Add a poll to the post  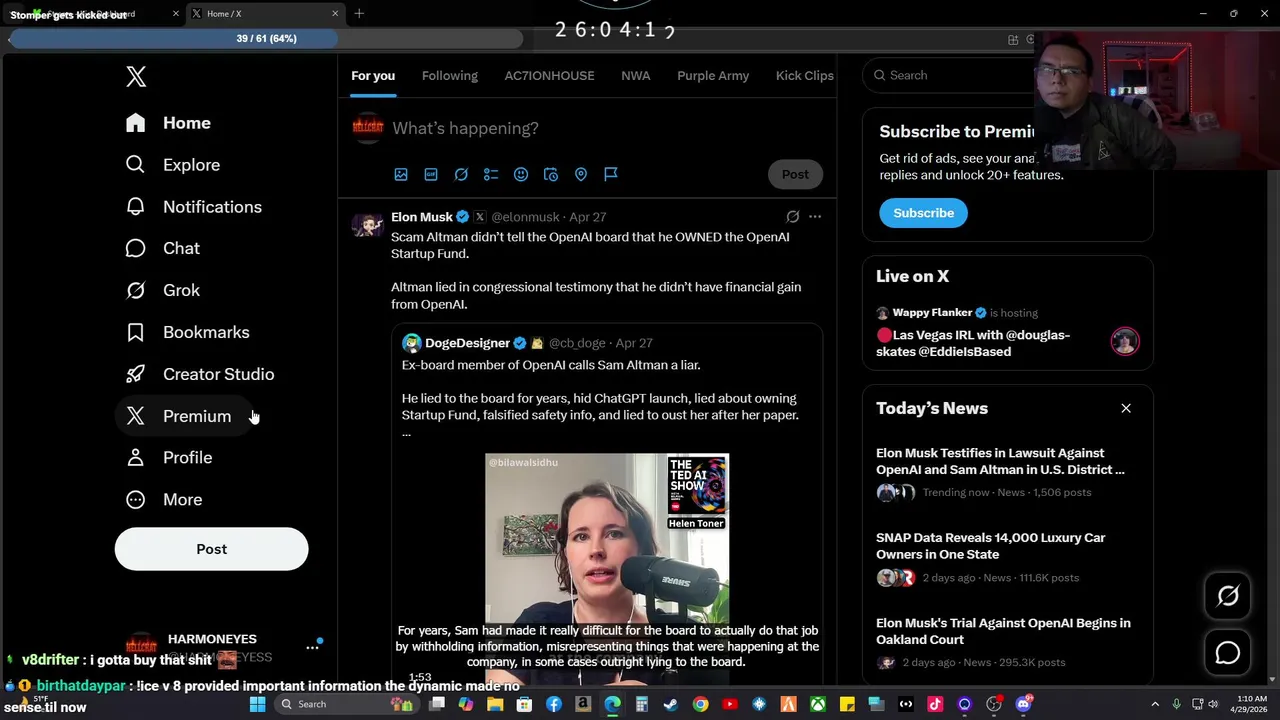(491, 174)
